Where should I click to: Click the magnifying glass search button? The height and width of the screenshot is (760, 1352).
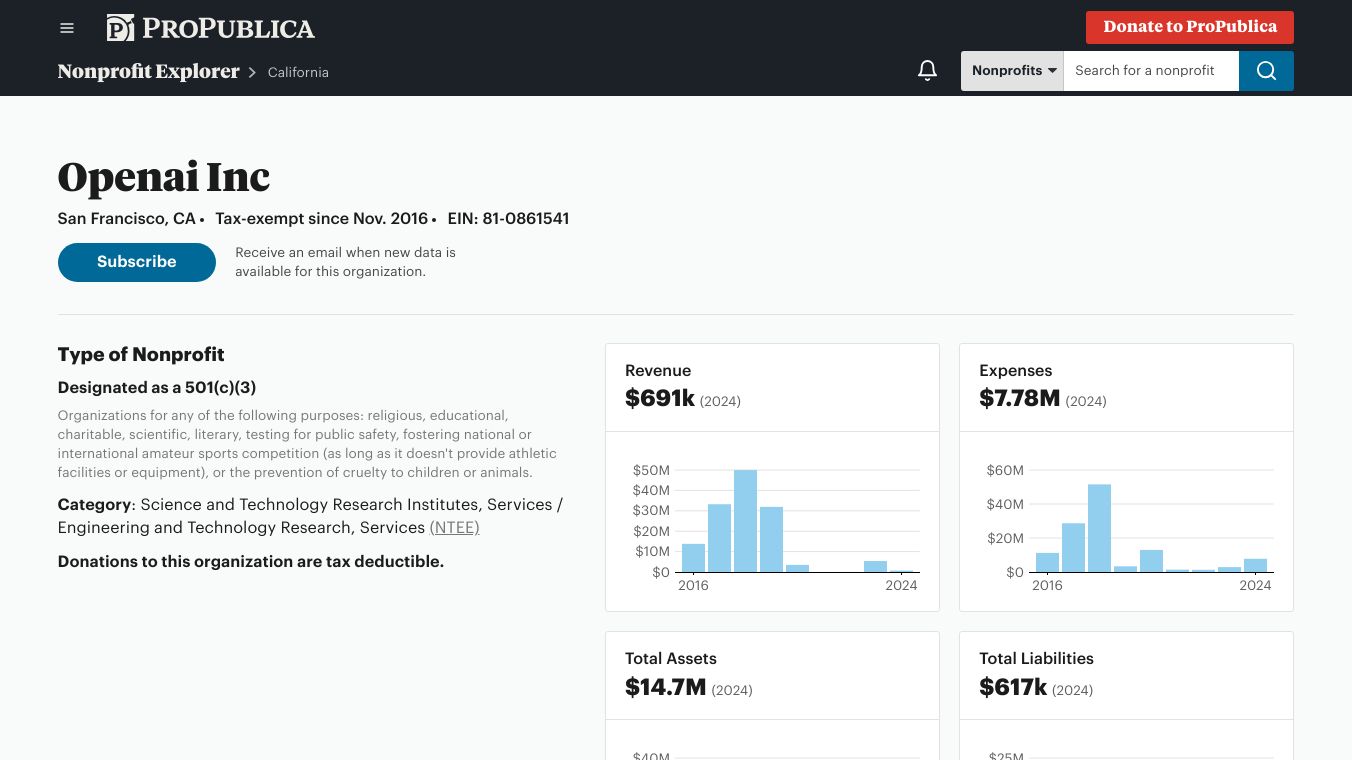1266,71
